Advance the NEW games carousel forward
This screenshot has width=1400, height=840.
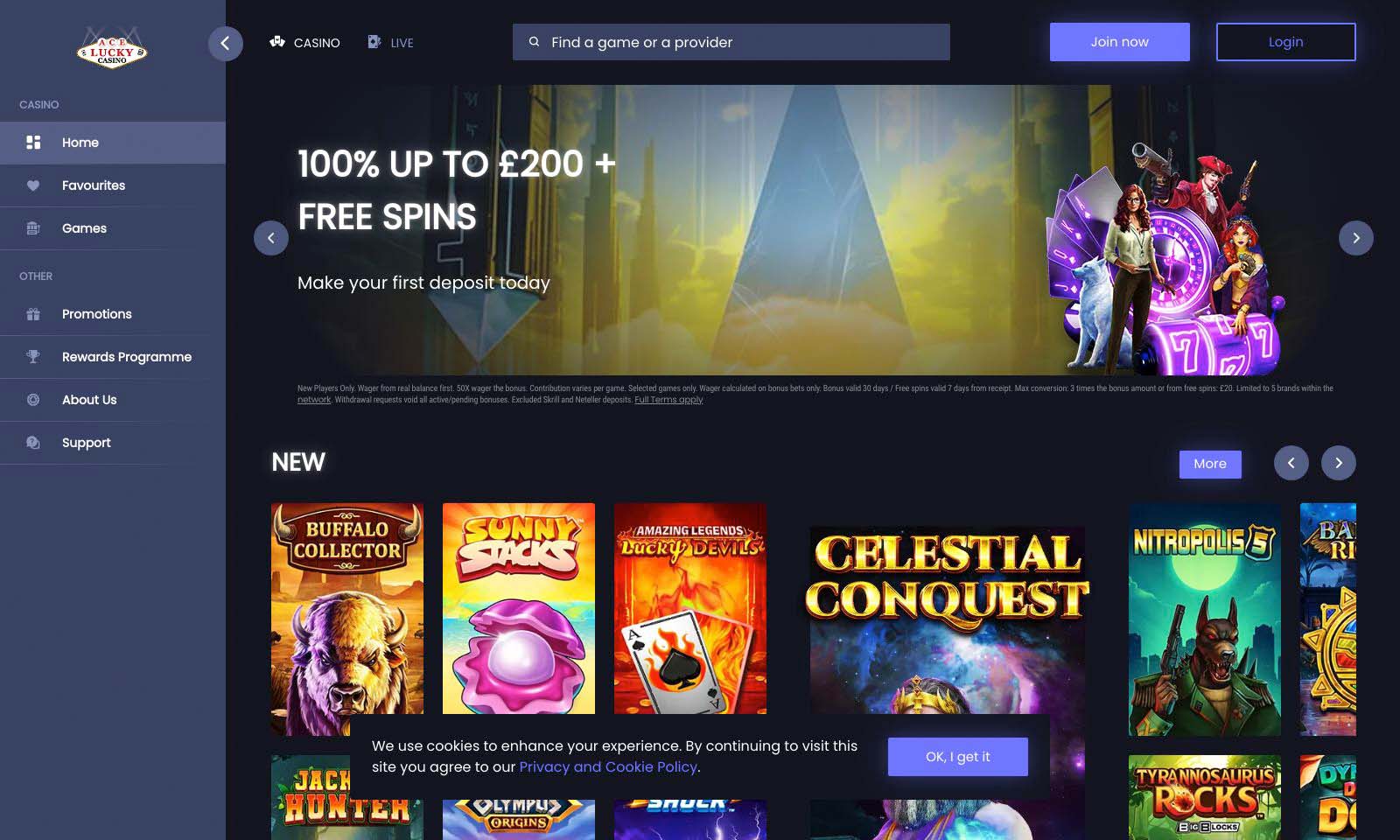coord(1339,463)
